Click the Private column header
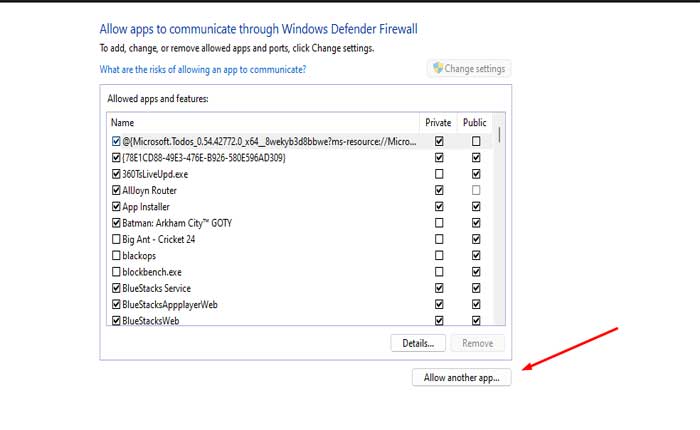The image size is (700, 430). click(x=439, y=123)
